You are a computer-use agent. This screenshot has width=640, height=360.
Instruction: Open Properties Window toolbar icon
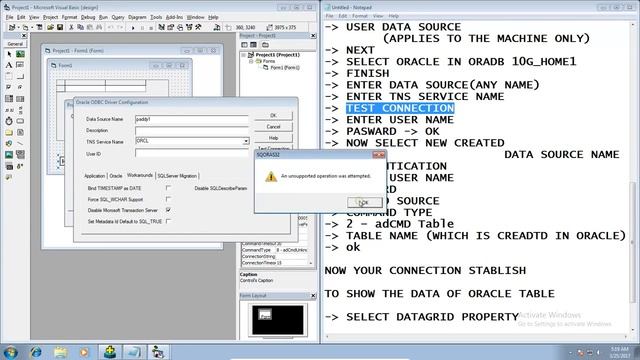171,27
